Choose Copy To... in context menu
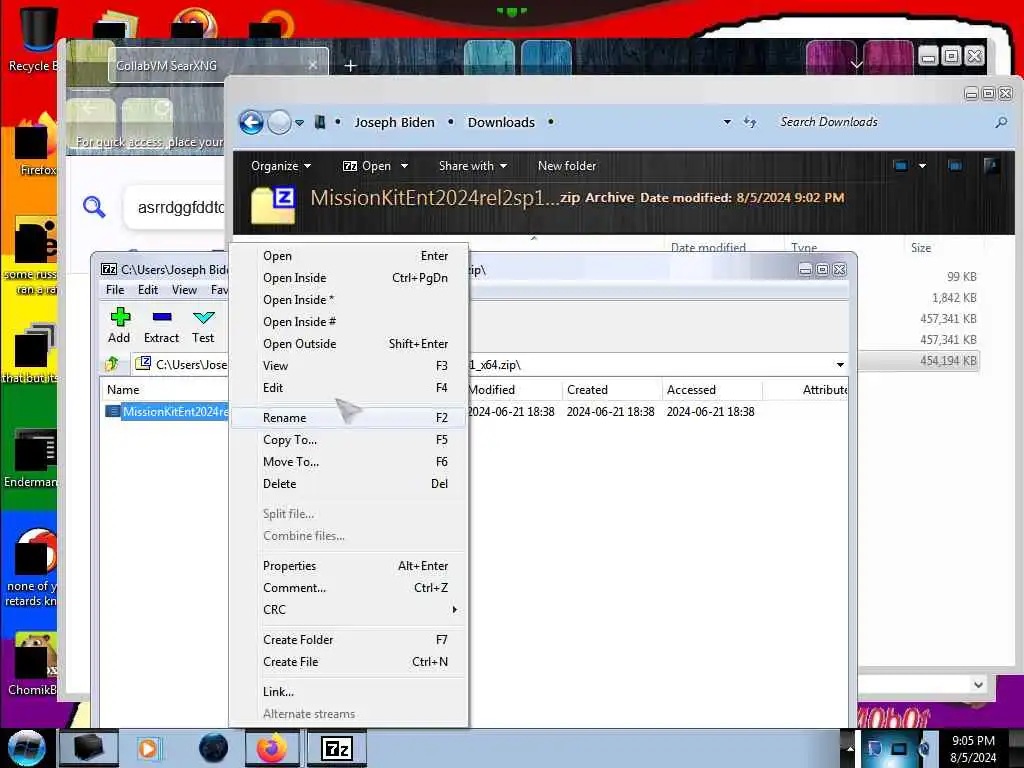This screenshot has height=768, width=1024. click(x=349, y=440)
